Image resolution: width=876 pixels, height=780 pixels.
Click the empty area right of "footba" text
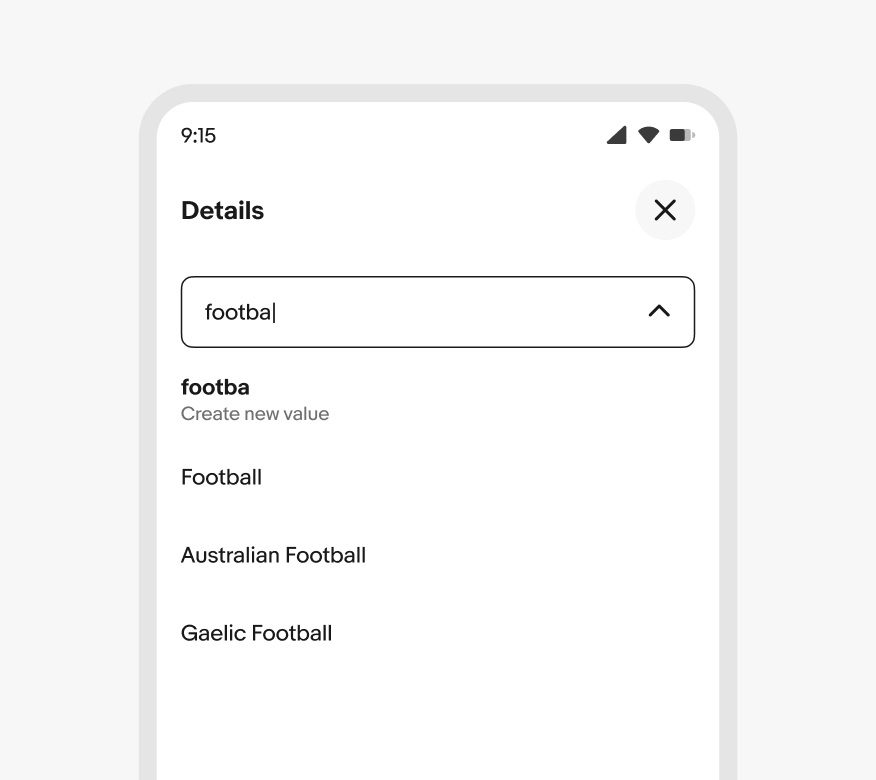pos(458,312)
